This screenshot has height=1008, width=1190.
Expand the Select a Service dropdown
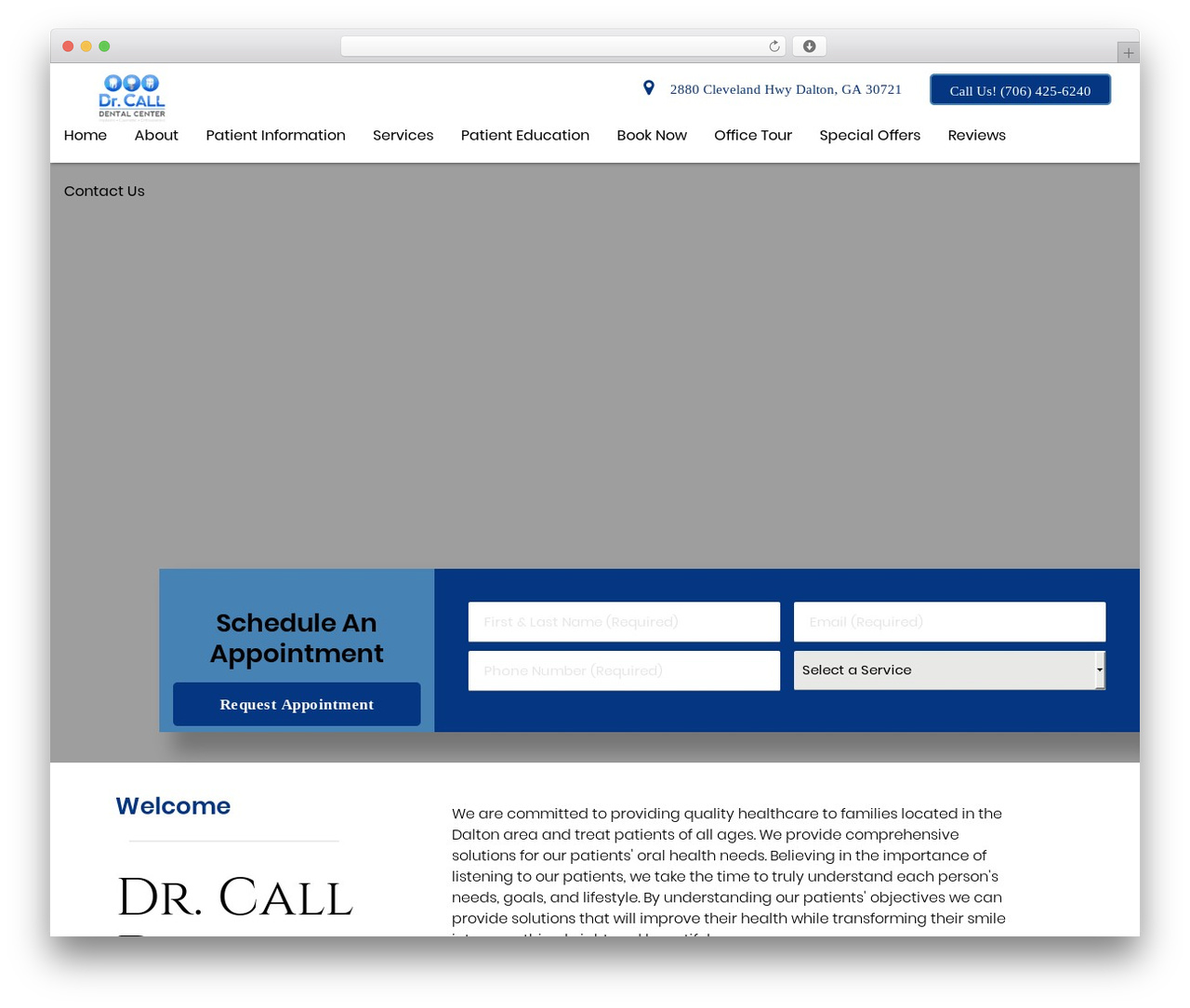pos(949,670)
